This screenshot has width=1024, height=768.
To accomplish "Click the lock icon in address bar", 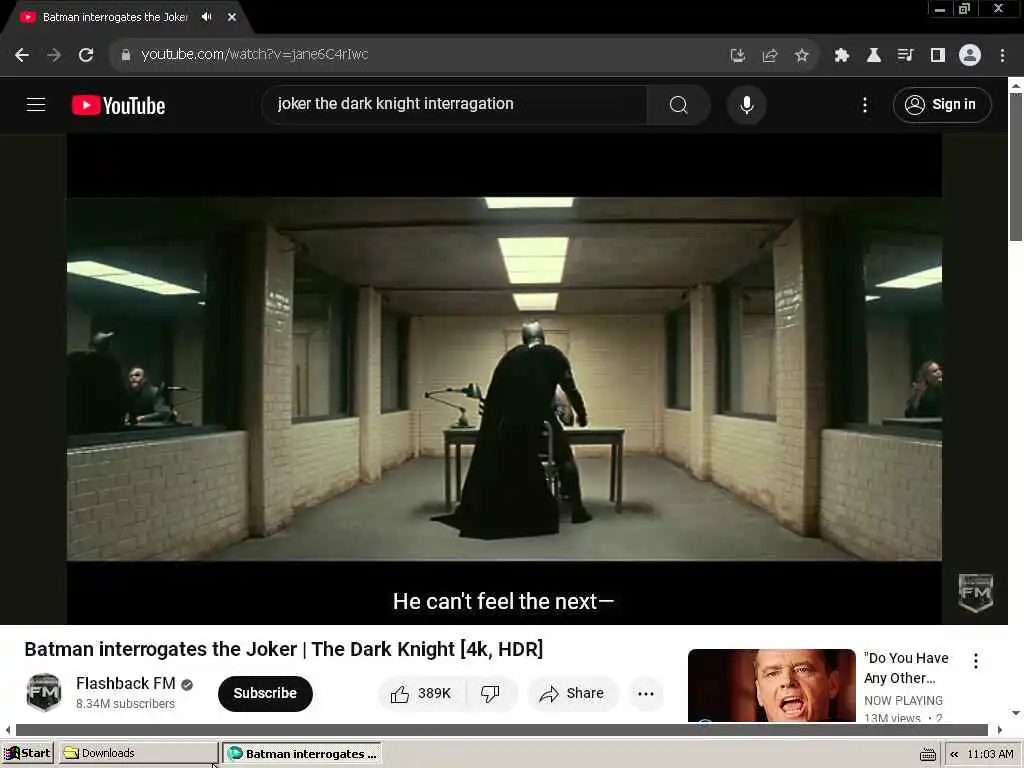I will (x=126, y=55).
